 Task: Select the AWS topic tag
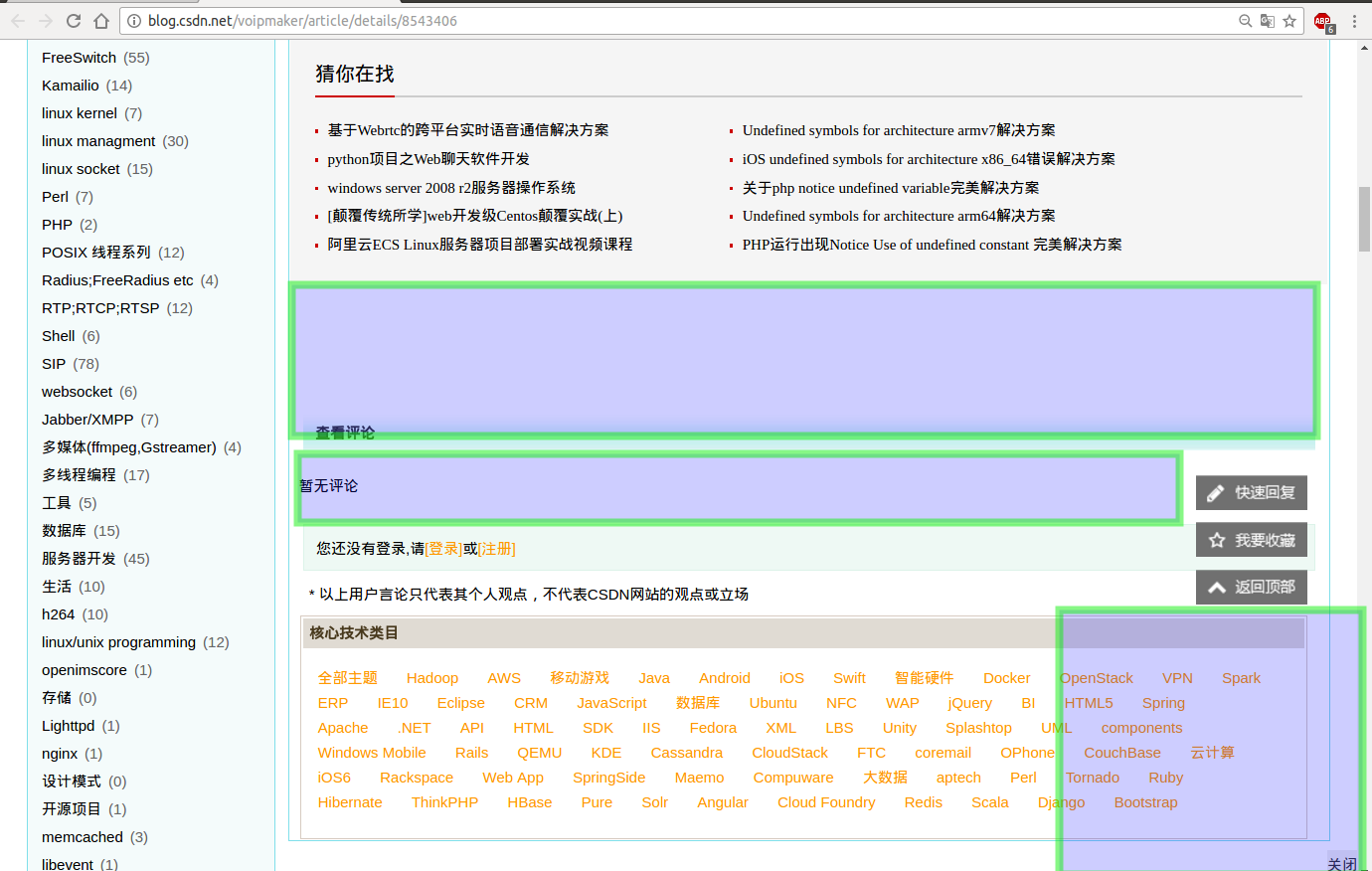tap(504, 678)
